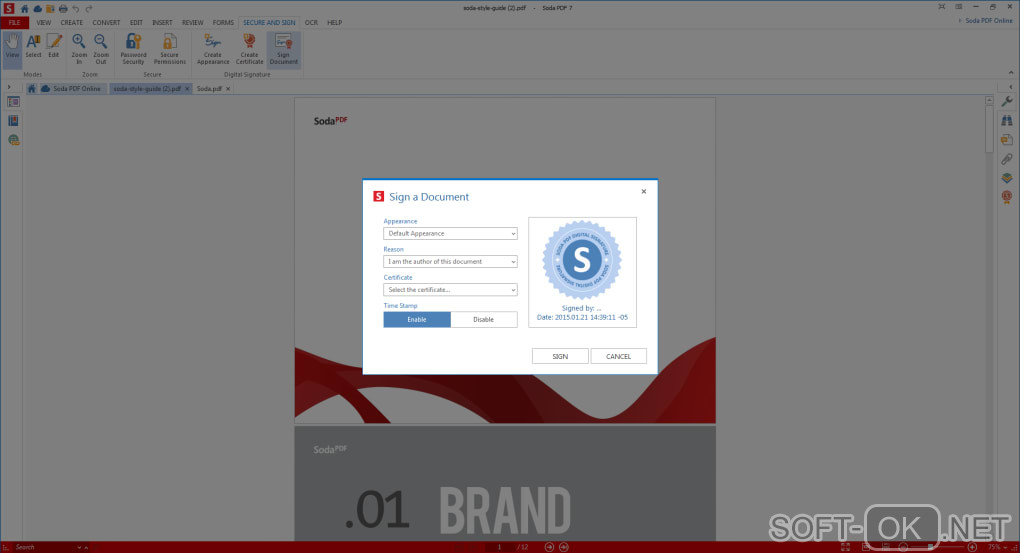Switch to the INSERT ribbon tab
This screenshot has width=1020, height=553.
coord(162,23)
